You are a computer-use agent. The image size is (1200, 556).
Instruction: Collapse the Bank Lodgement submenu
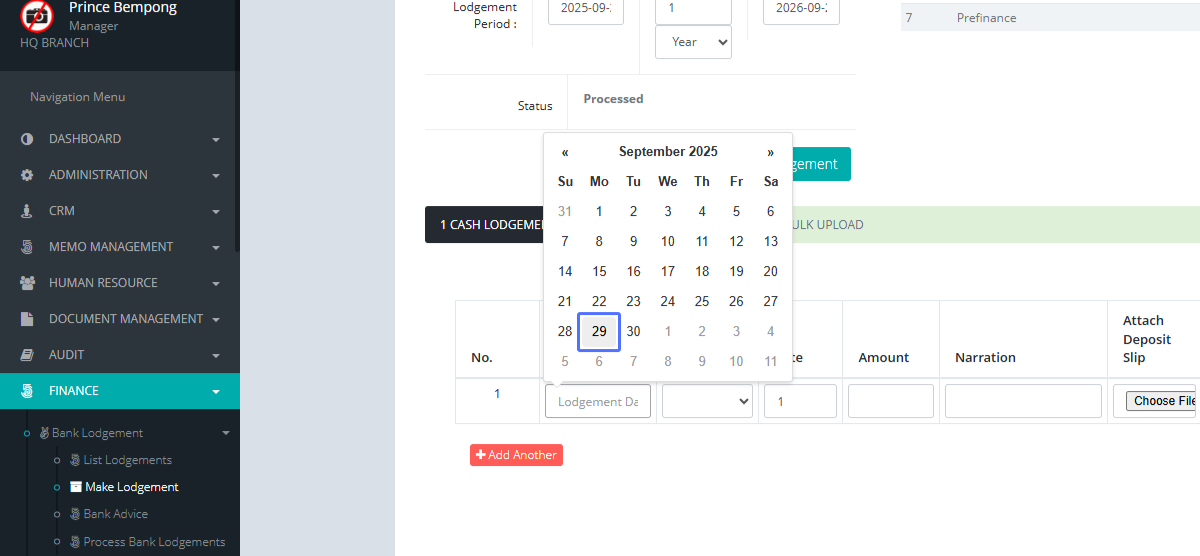pos(225,433)
